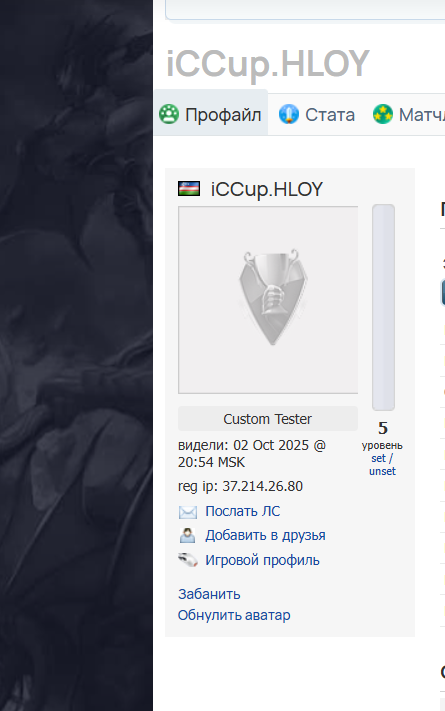Viewport: 445px width, 711px height.
Task: Click Обнулить аватар link
Action: (234, 615)
